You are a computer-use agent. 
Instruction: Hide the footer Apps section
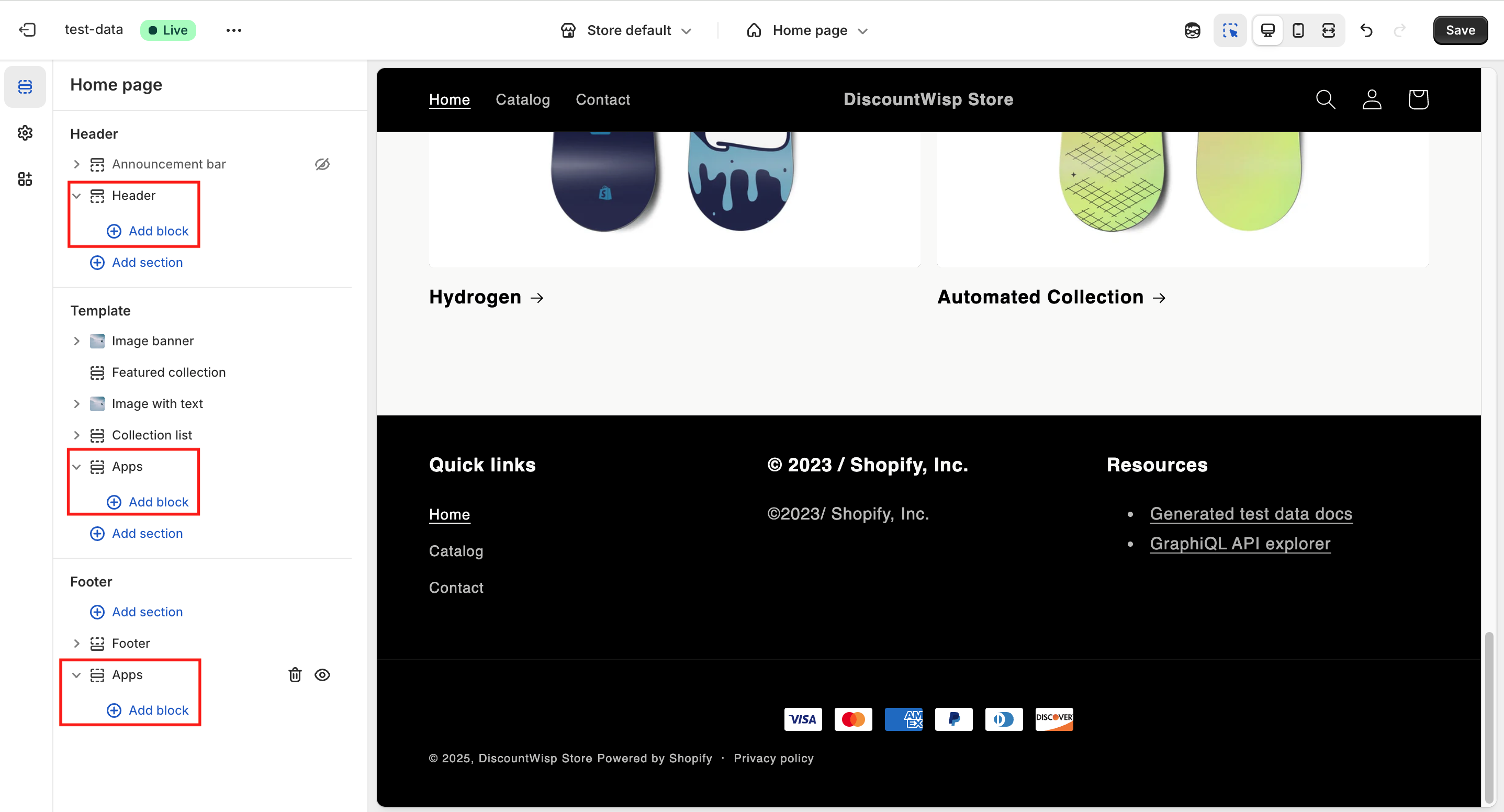(322, 675)
